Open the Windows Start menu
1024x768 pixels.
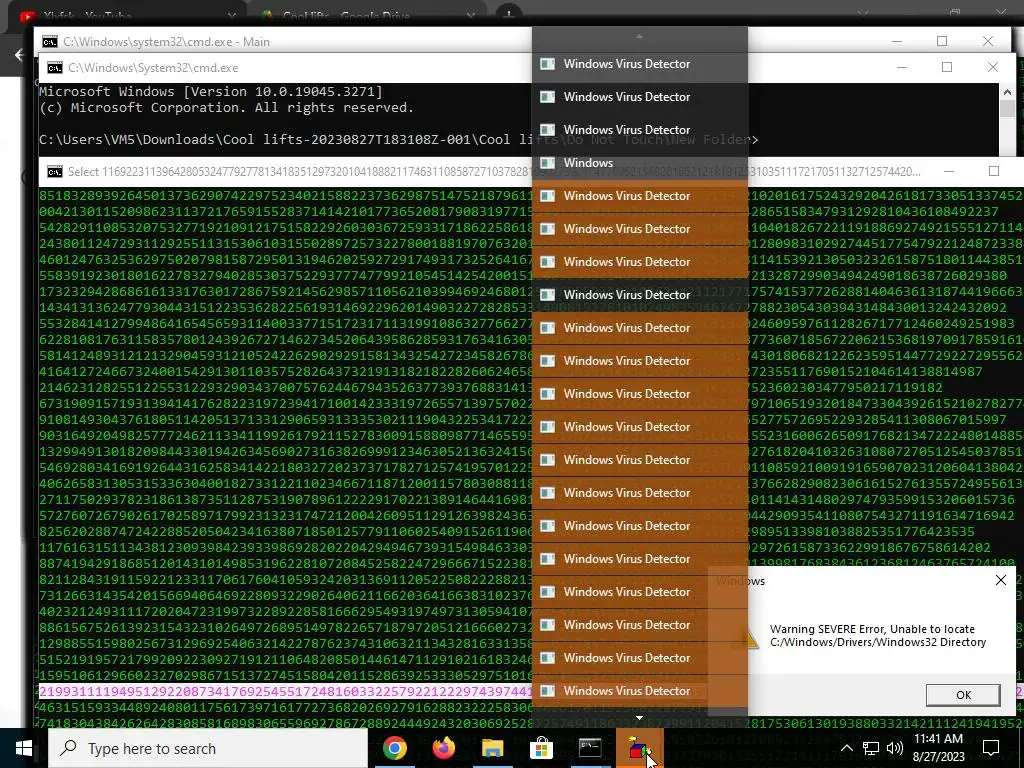coord(24,748)
